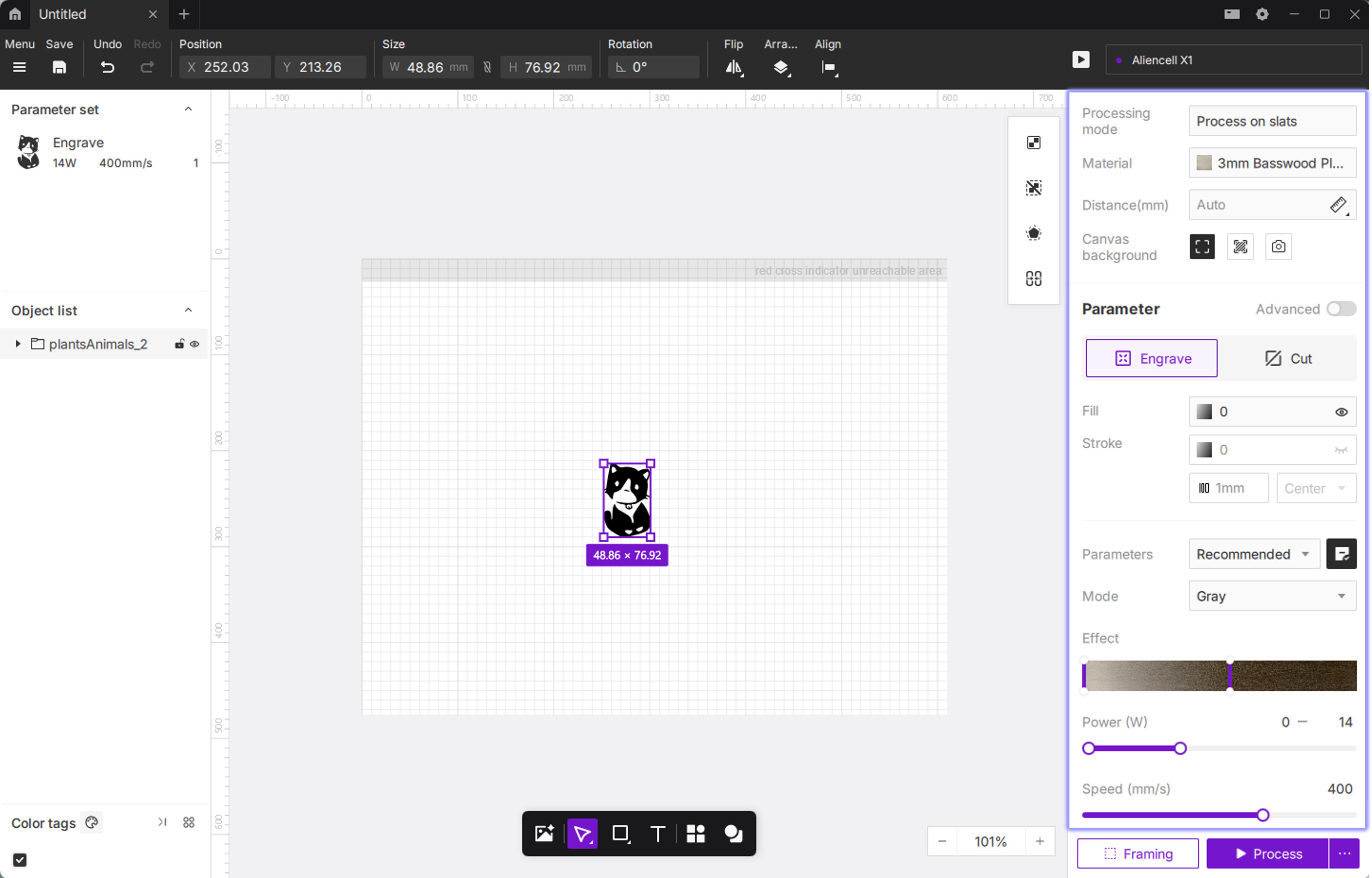Click the Save disk icon
1372x878 pixels.
coord(59,67)
